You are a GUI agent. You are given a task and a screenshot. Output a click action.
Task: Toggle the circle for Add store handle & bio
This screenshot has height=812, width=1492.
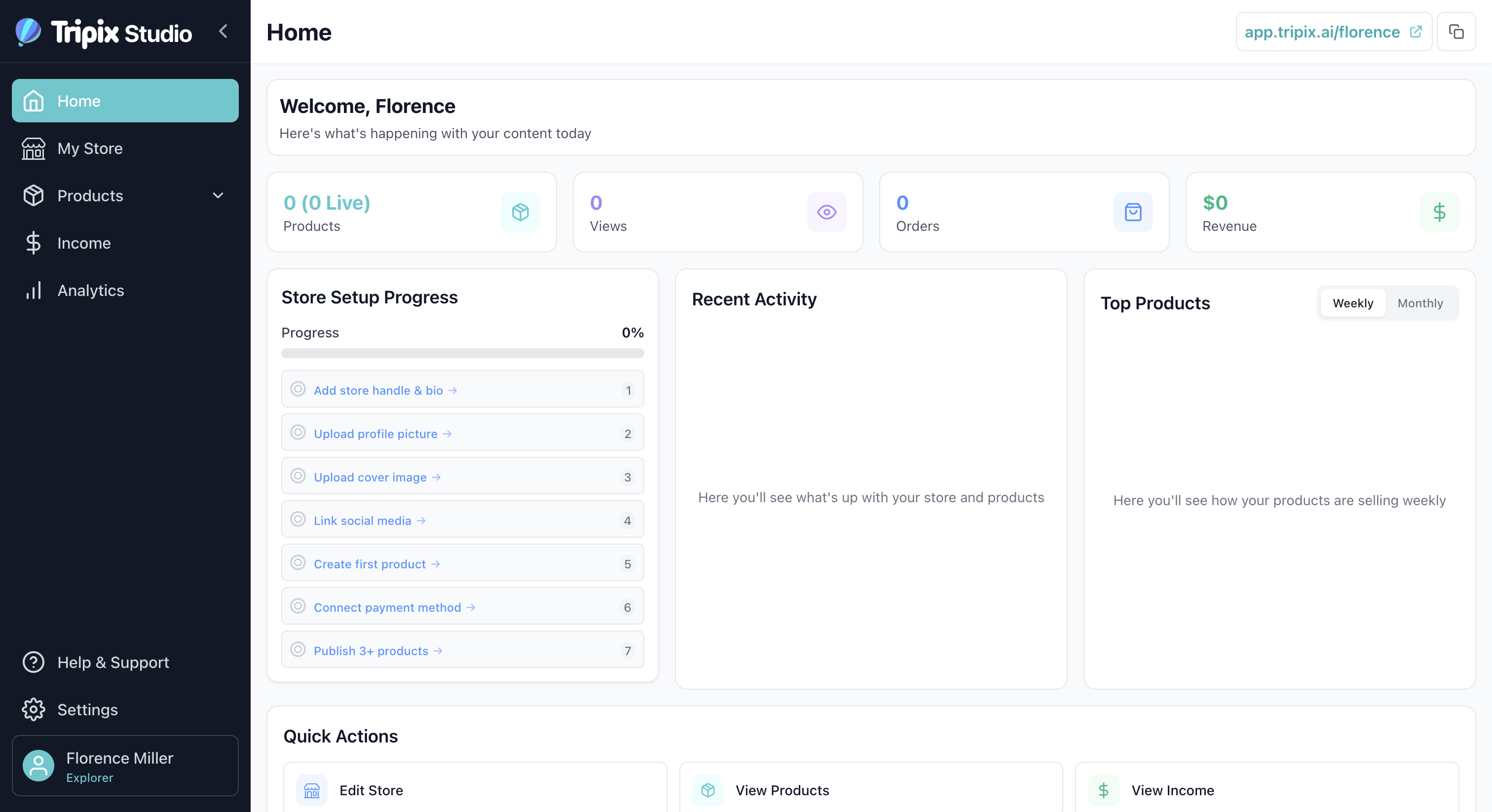point(298,389)
